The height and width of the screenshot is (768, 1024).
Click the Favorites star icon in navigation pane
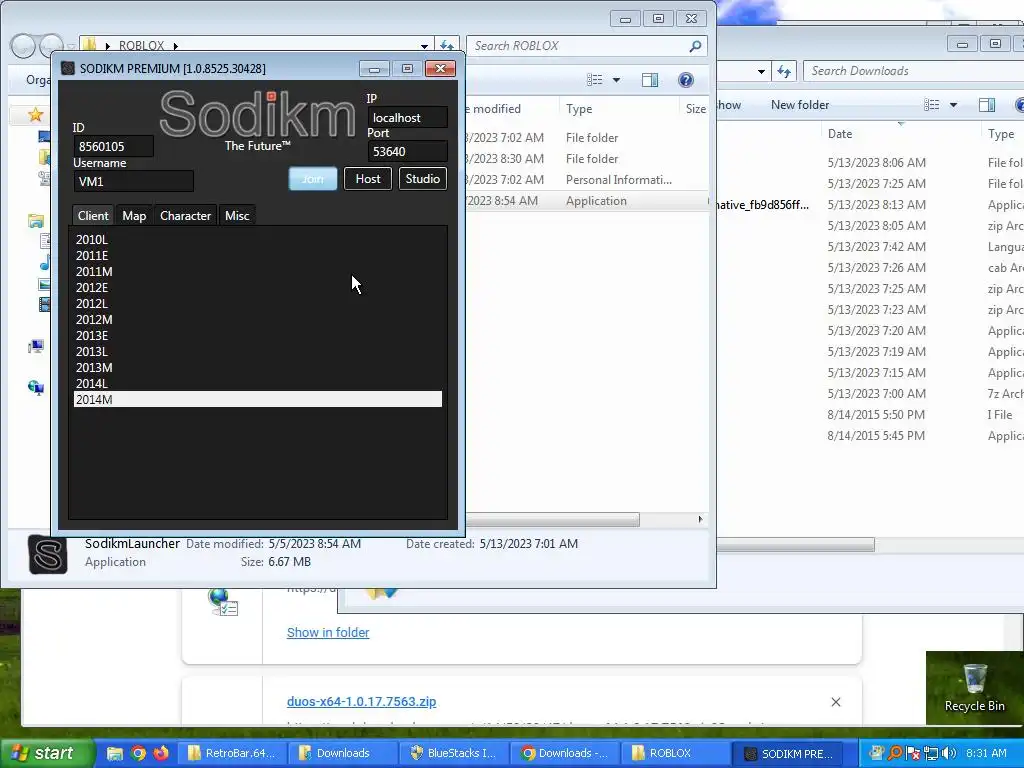tap(35, 115)
